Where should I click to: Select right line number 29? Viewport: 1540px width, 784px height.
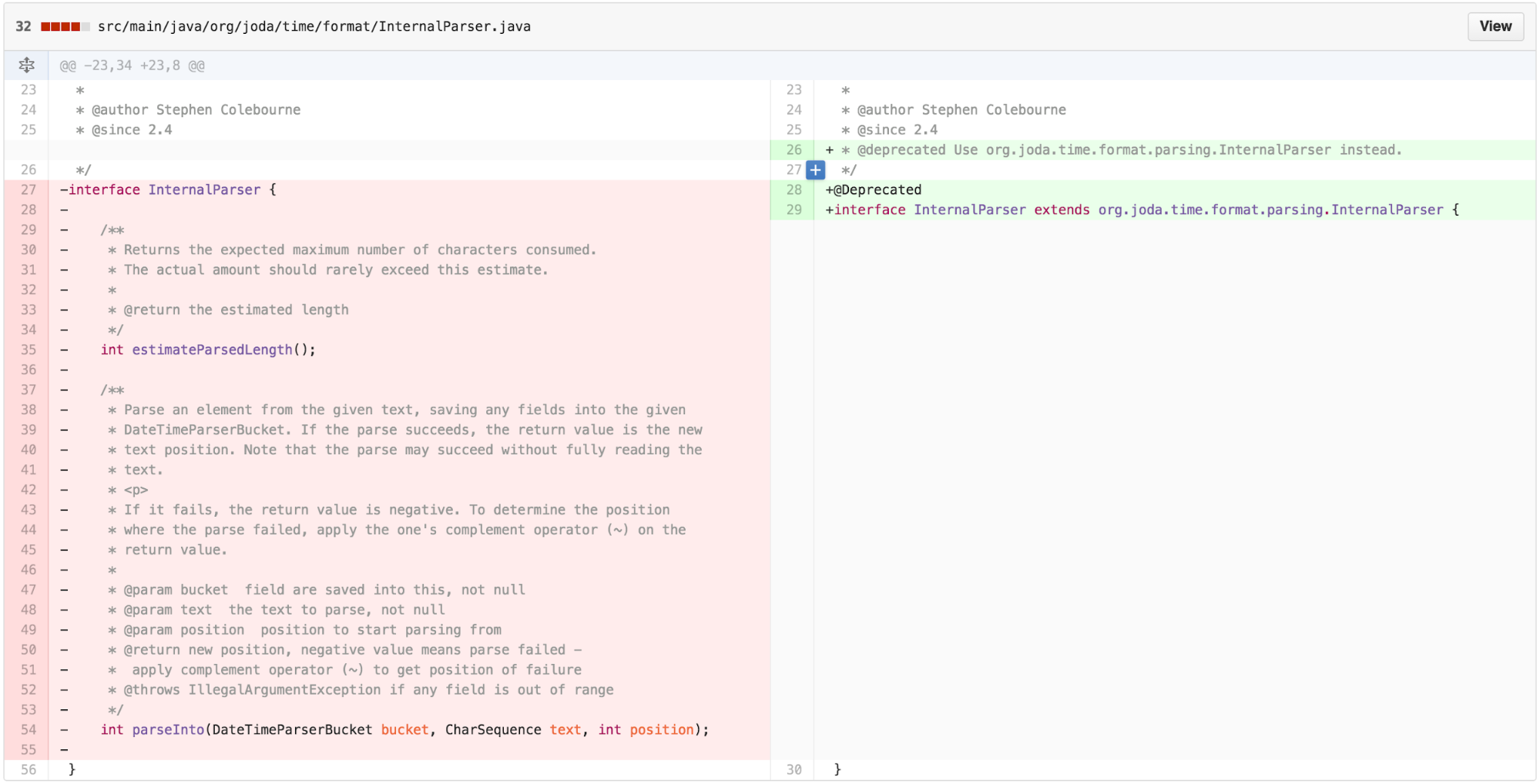[793, 210]
